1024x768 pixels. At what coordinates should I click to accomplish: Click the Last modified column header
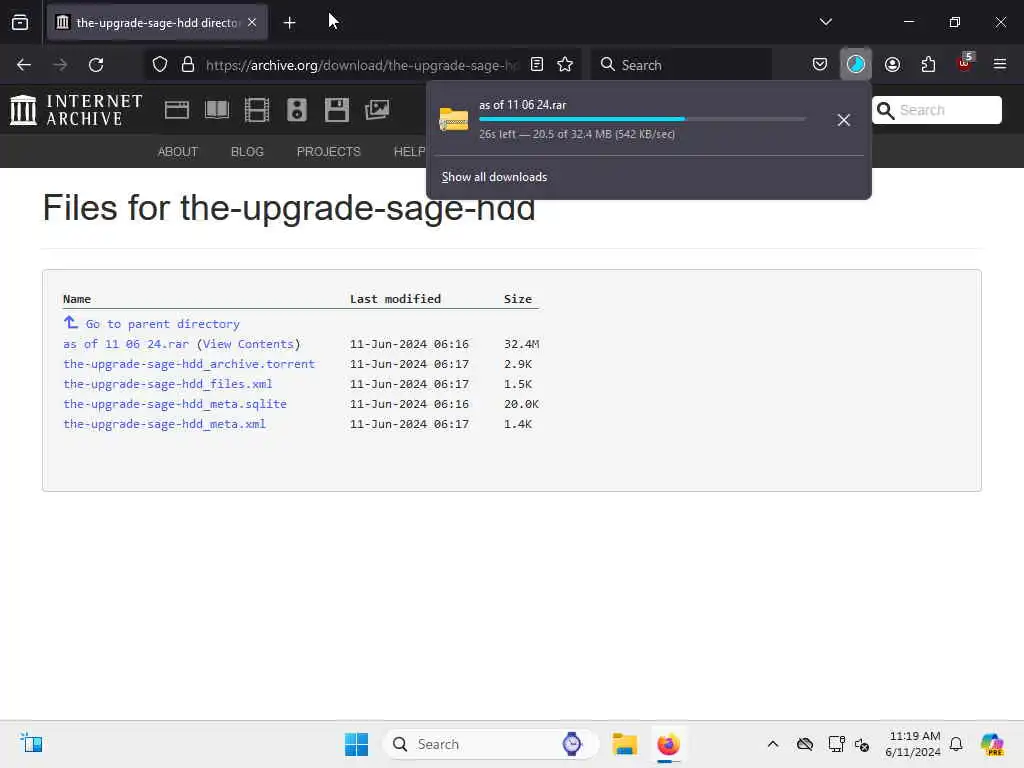pos(395,299)
